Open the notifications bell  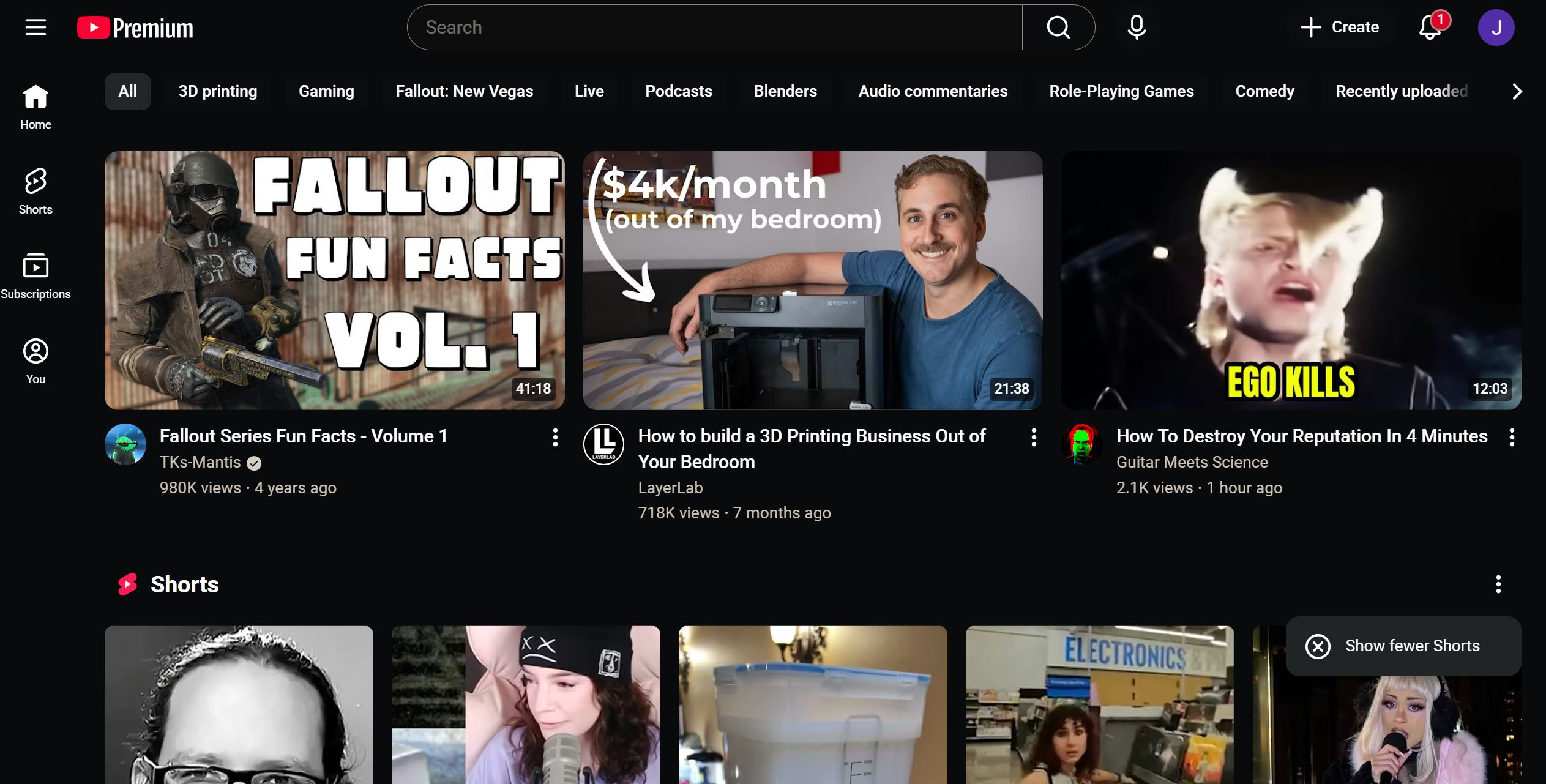point(1430,28)
